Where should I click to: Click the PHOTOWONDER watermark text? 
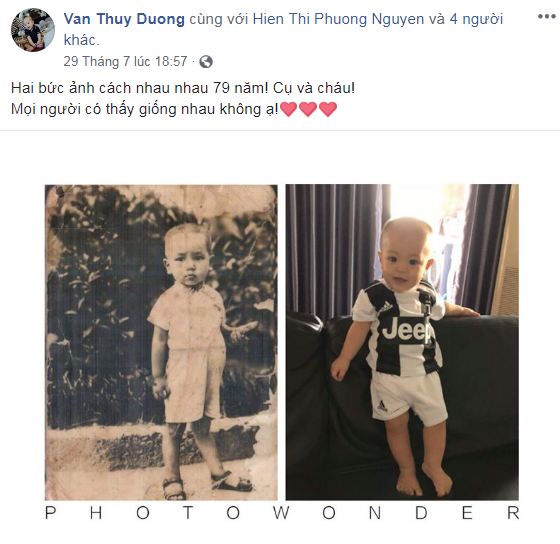point(282,513)
